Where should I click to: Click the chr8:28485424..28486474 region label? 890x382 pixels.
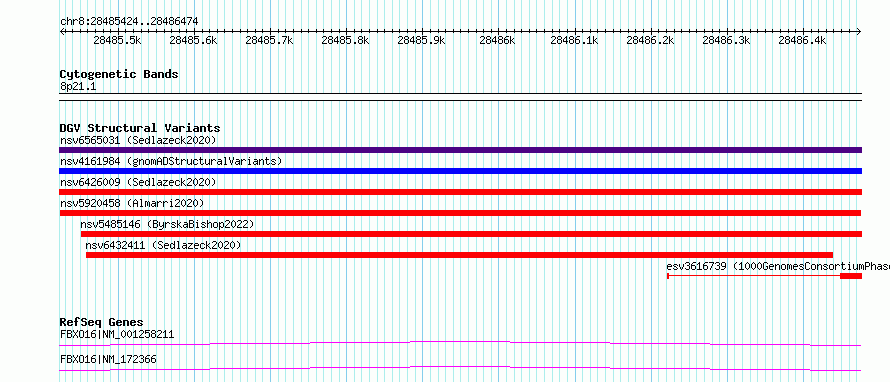click(x=129, y=22)
